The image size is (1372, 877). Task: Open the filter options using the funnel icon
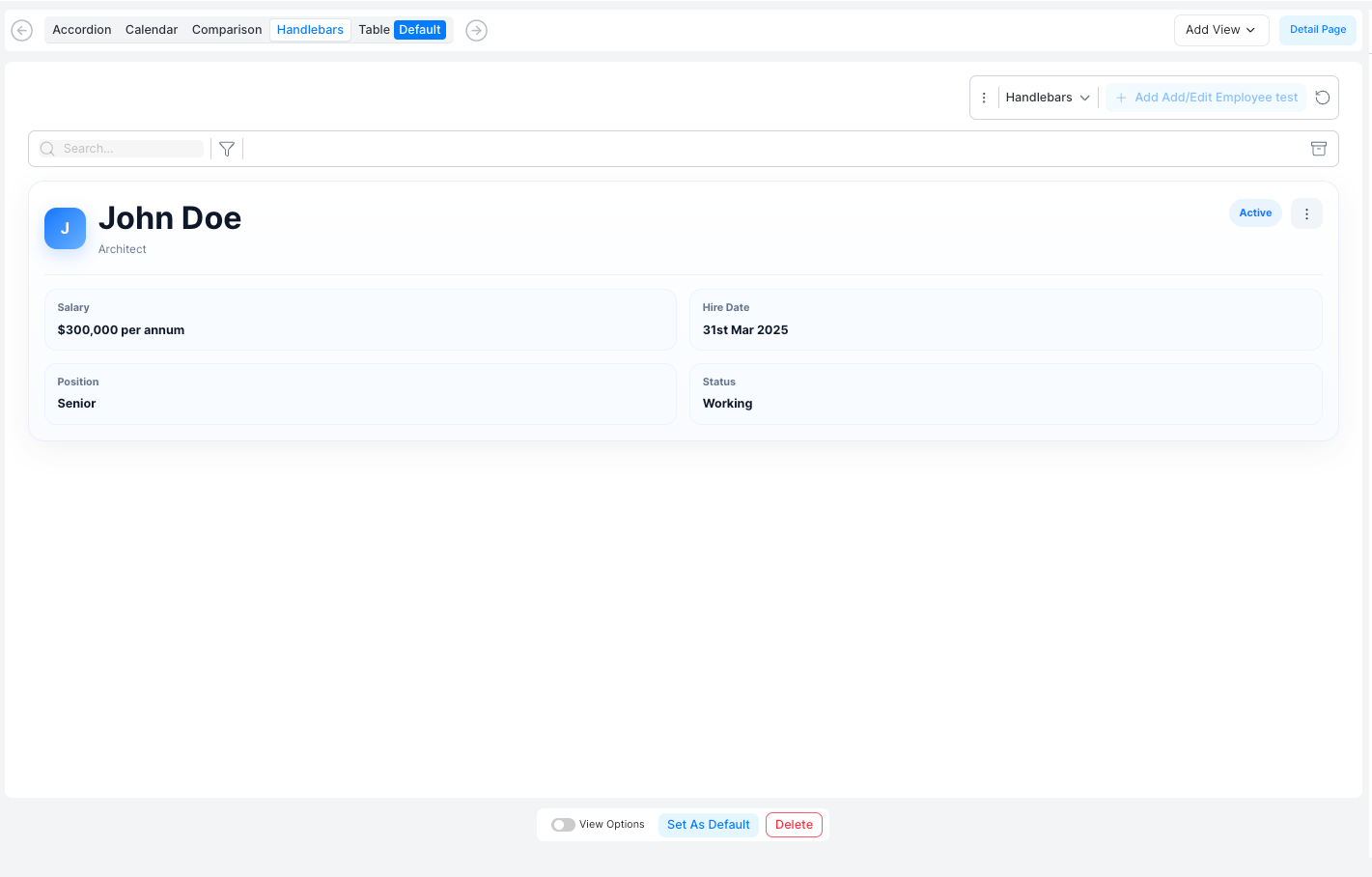coord(226,148)
